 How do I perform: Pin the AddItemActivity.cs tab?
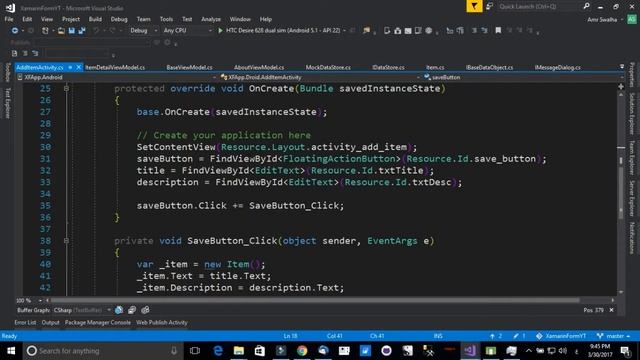tap(70, 67)
